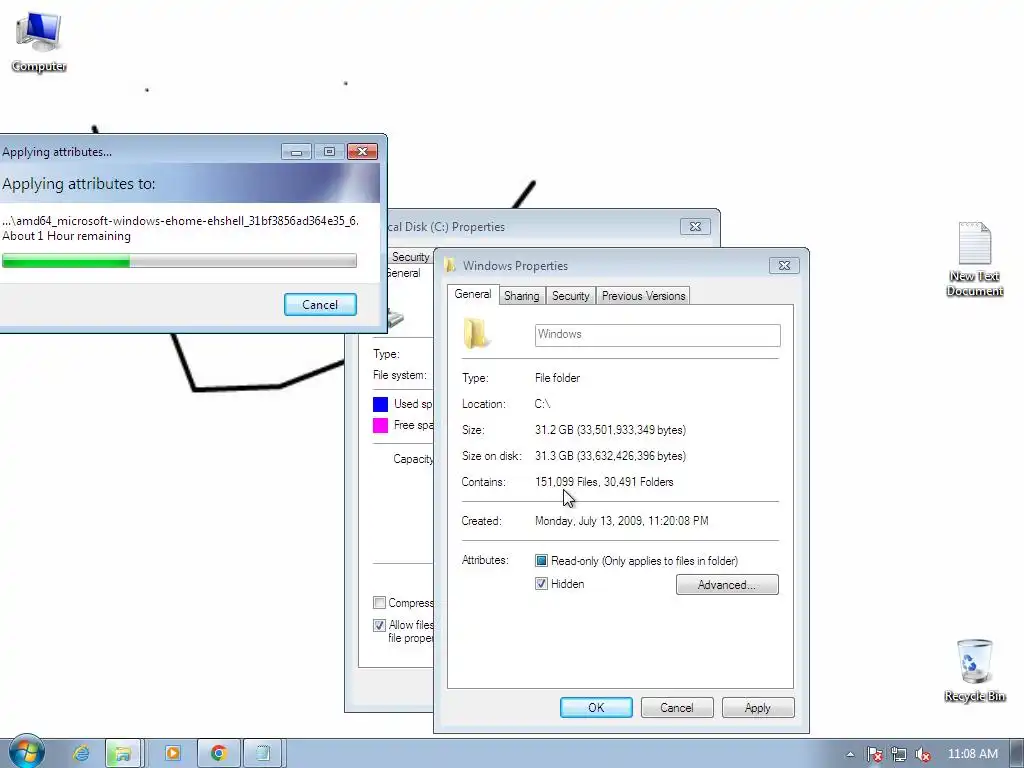
Task: Click the size value 31.2 GB text
Action: coord(610,430)
